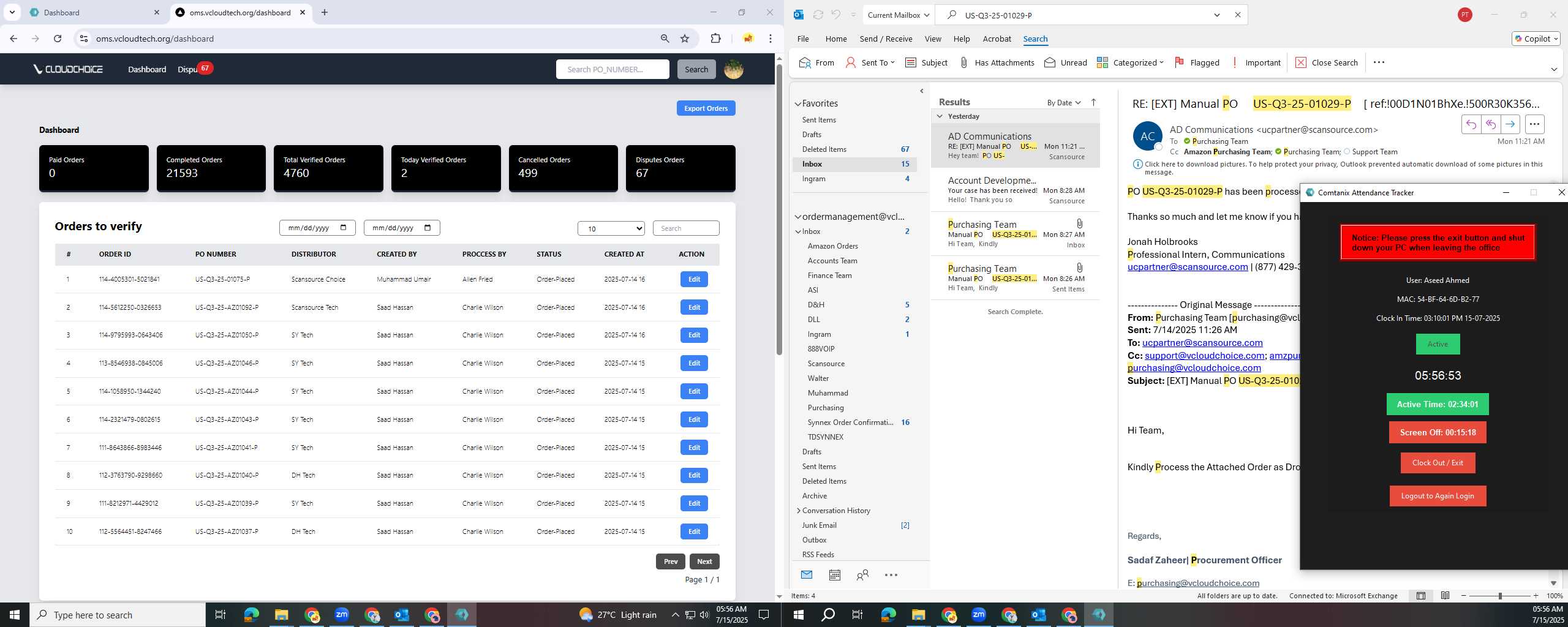Click Forward arrow on email
The image size is (1568, 627).
[x=1510, y=124]
